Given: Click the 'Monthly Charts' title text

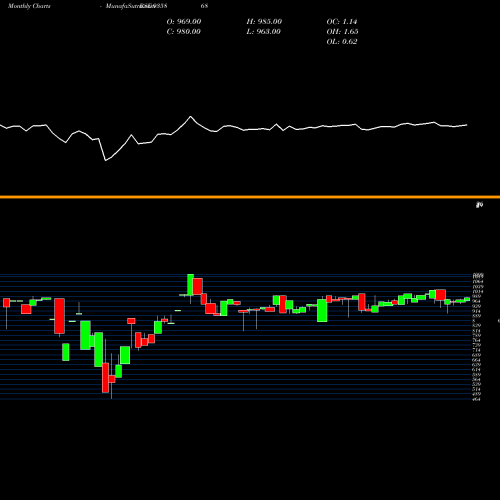Looking at the screenshot, I should coord(29,6).
